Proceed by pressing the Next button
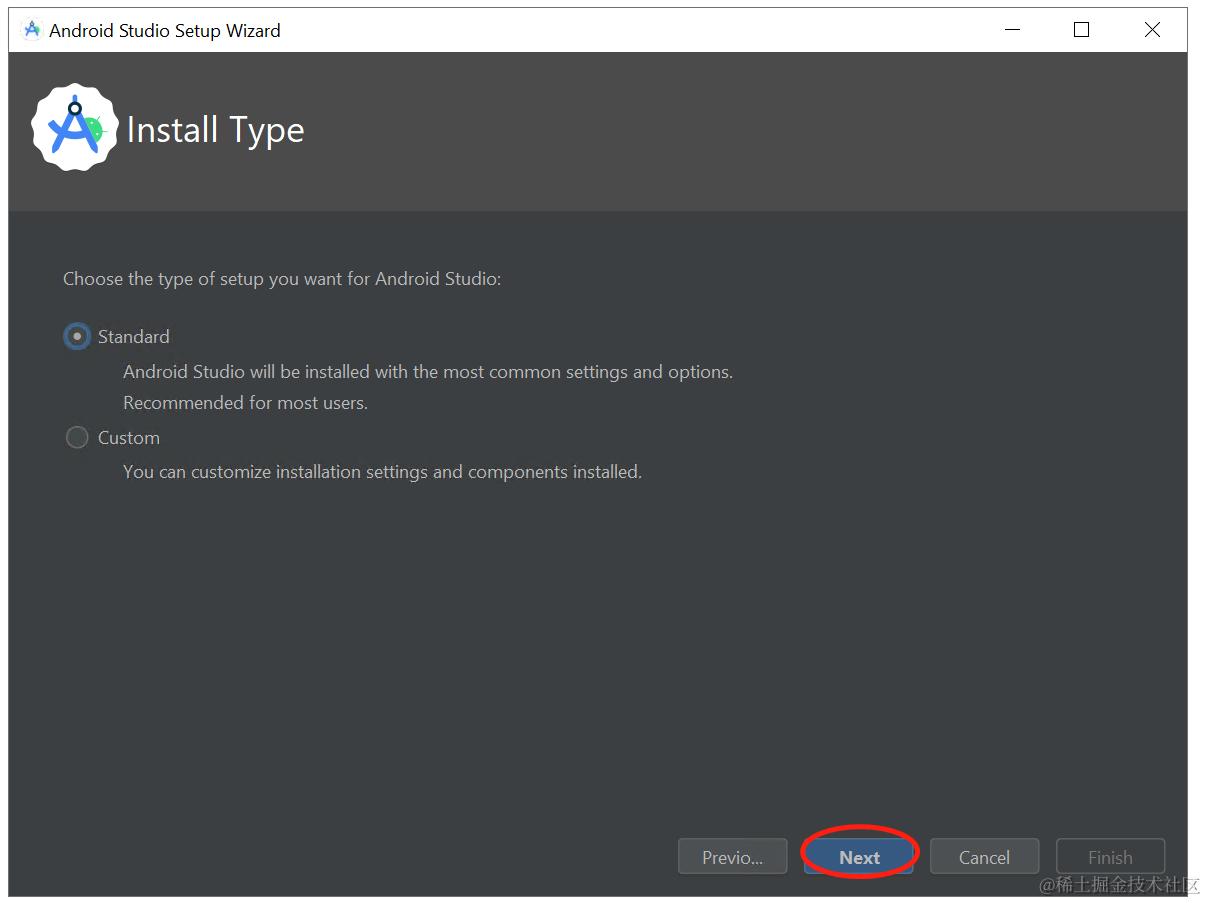The height and width of the screenshot is (903, 1207). [x=859, y=857]
